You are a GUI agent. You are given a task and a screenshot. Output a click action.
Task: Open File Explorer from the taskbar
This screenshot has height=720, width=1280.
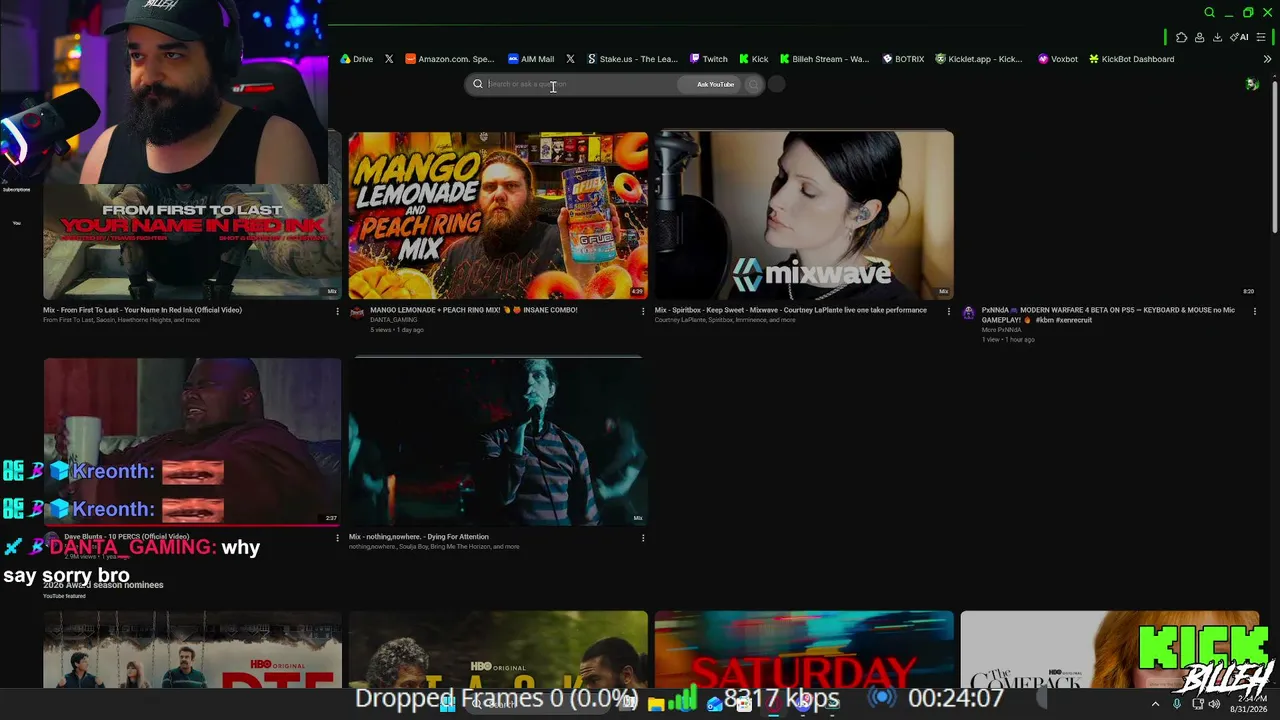point(656,704)
